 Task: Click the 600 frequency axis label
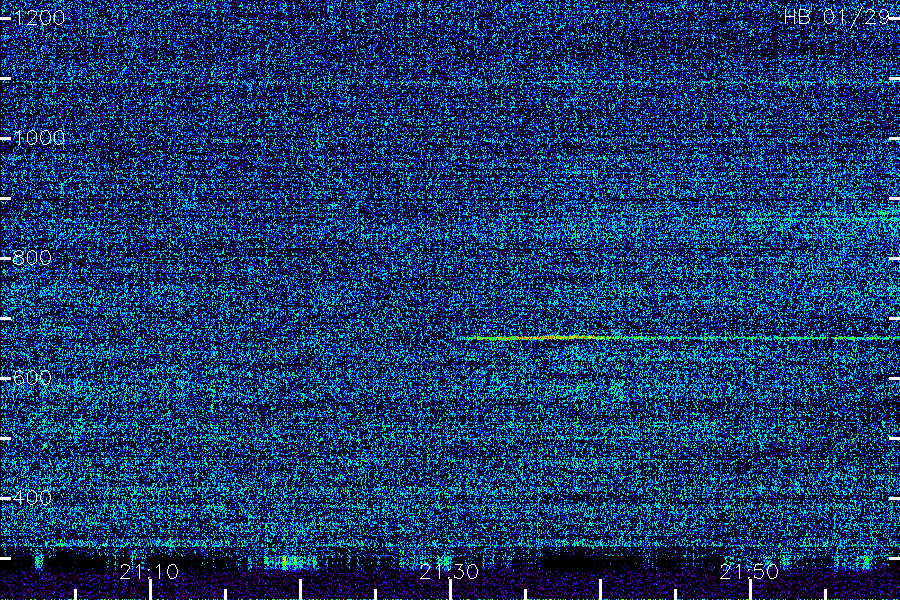click(x=32, y=378)
